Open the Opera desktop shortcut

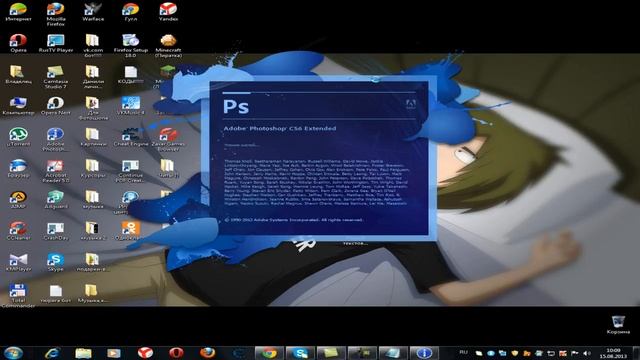[x=18, y=43]
